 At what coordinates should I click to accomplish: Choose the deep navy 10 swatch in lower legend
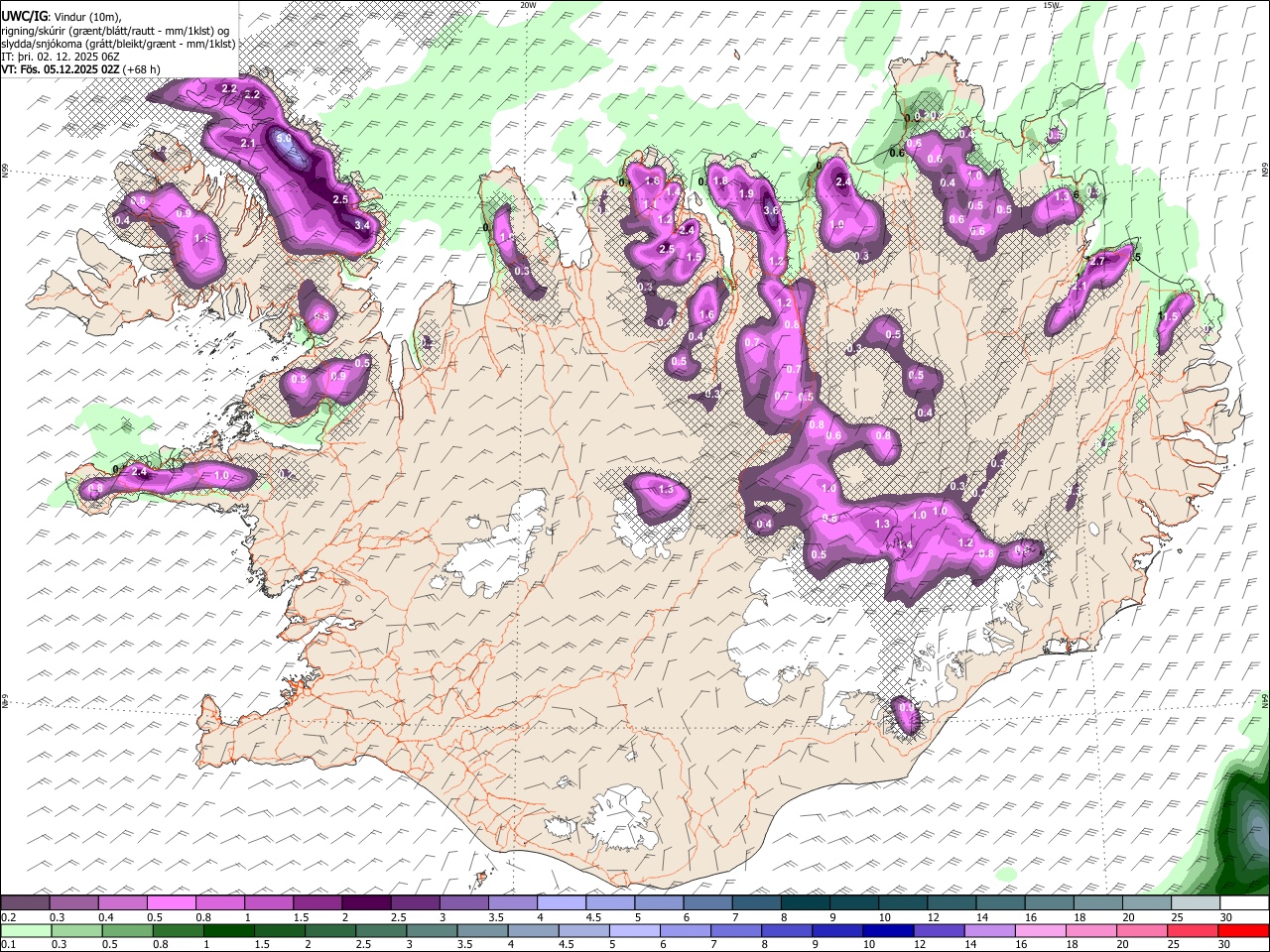887,931
